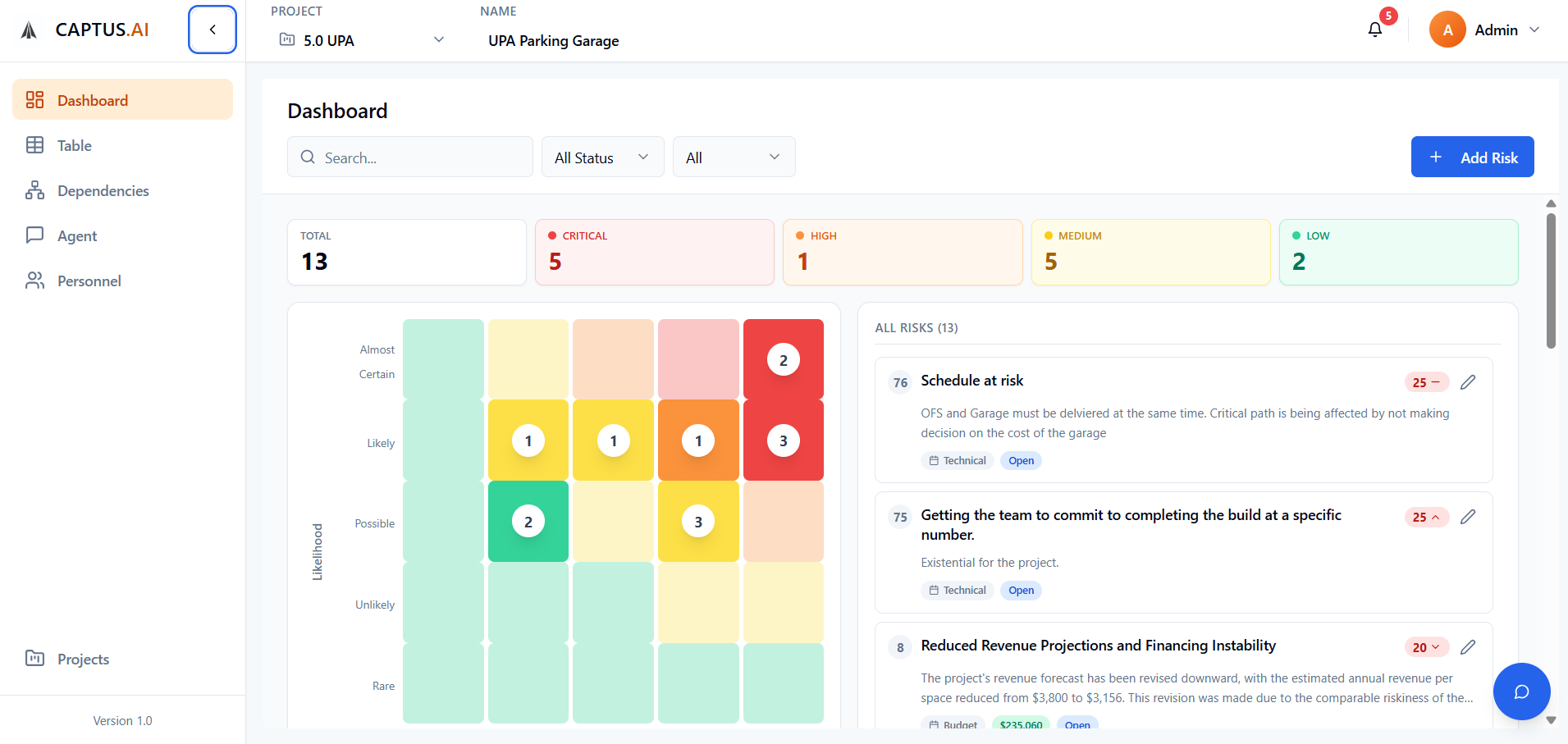Viewport: 1568px width, 744px height.
Task: Go to the Table view
Action: [x=74, y=146]
